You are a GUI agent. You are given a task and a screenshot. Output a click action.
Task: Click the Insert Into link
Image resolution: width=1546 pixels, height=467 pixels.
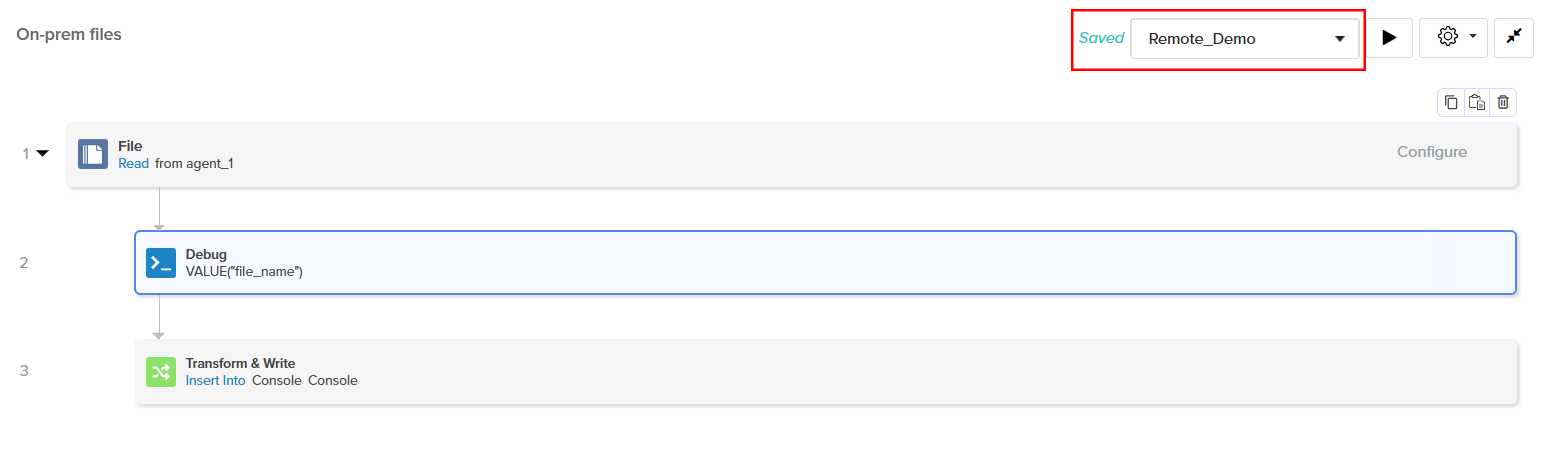(x=215, y=381)
